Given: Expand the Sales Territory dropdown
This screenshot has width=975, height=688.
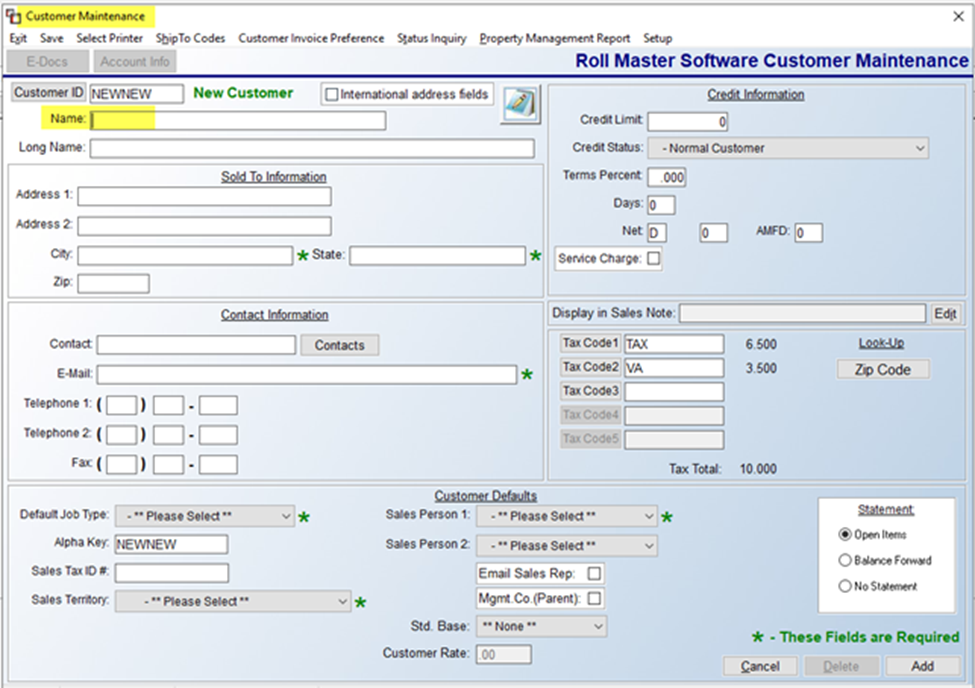Looking at the screenshot, I should pos(232,601).
